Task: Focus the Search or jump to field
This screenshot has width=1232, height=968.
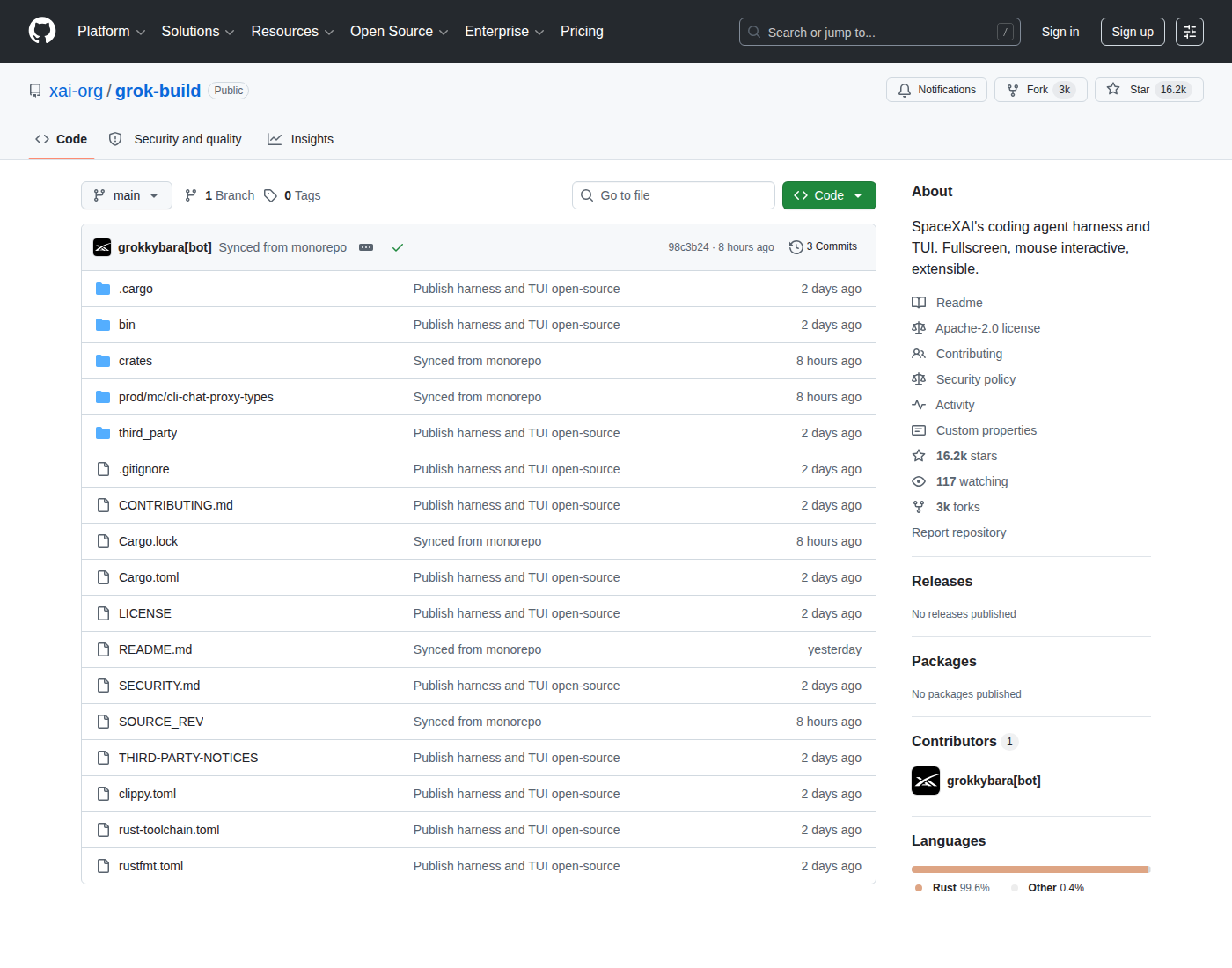Action: [880, 32]
